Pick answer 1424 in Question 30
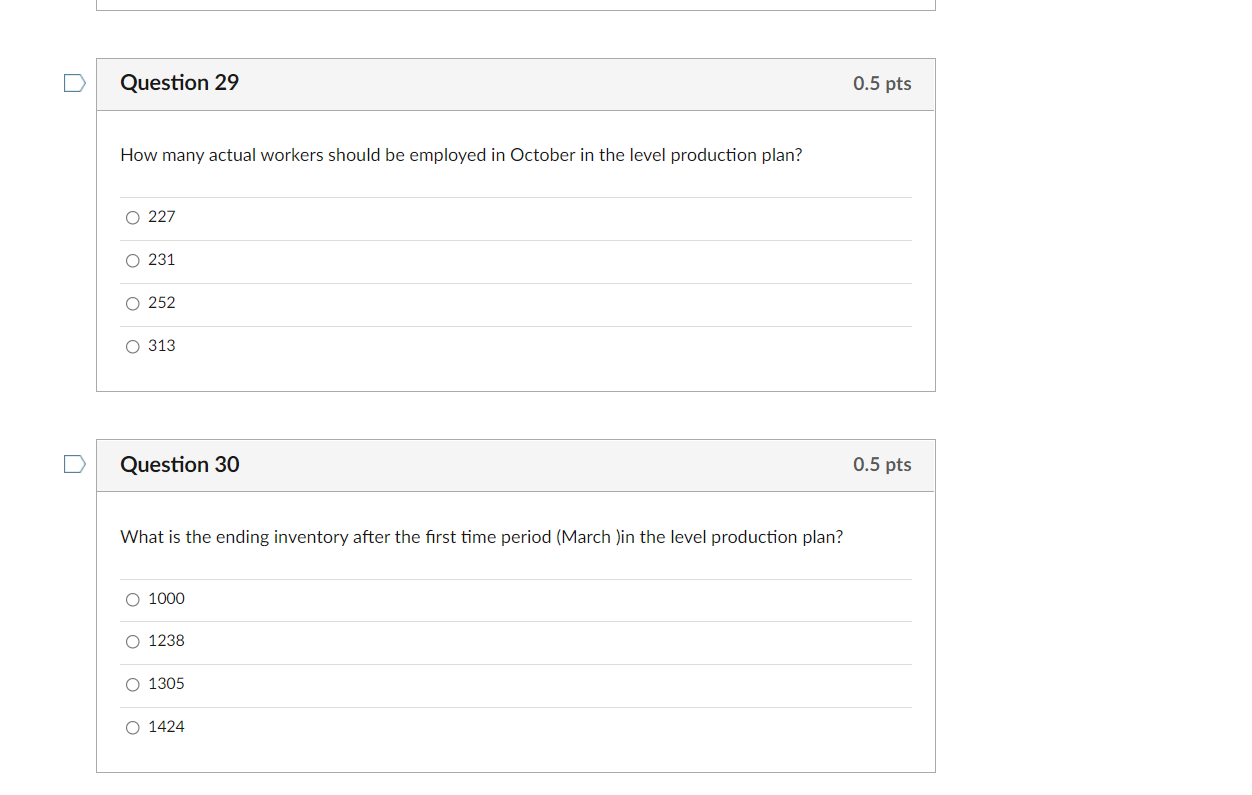1252x795 pixels. tap(132, 727)
